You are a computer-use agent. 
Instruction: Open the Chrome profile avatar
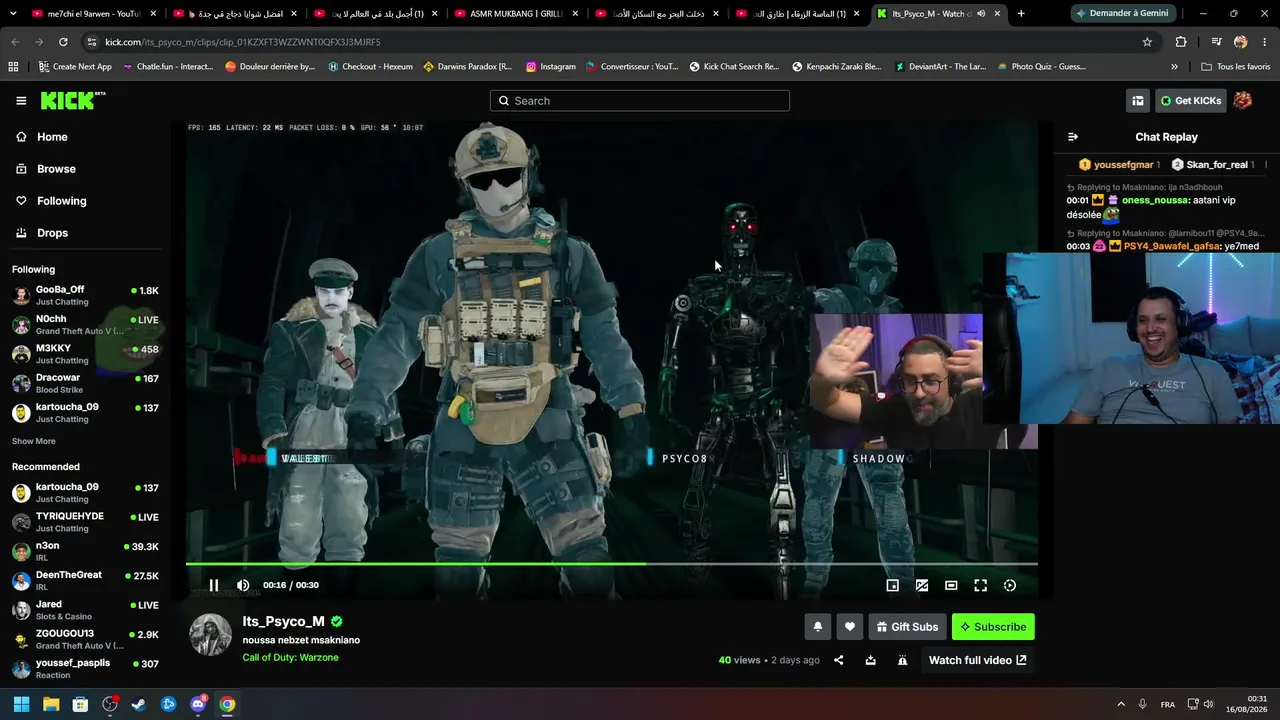(1241, 42)
